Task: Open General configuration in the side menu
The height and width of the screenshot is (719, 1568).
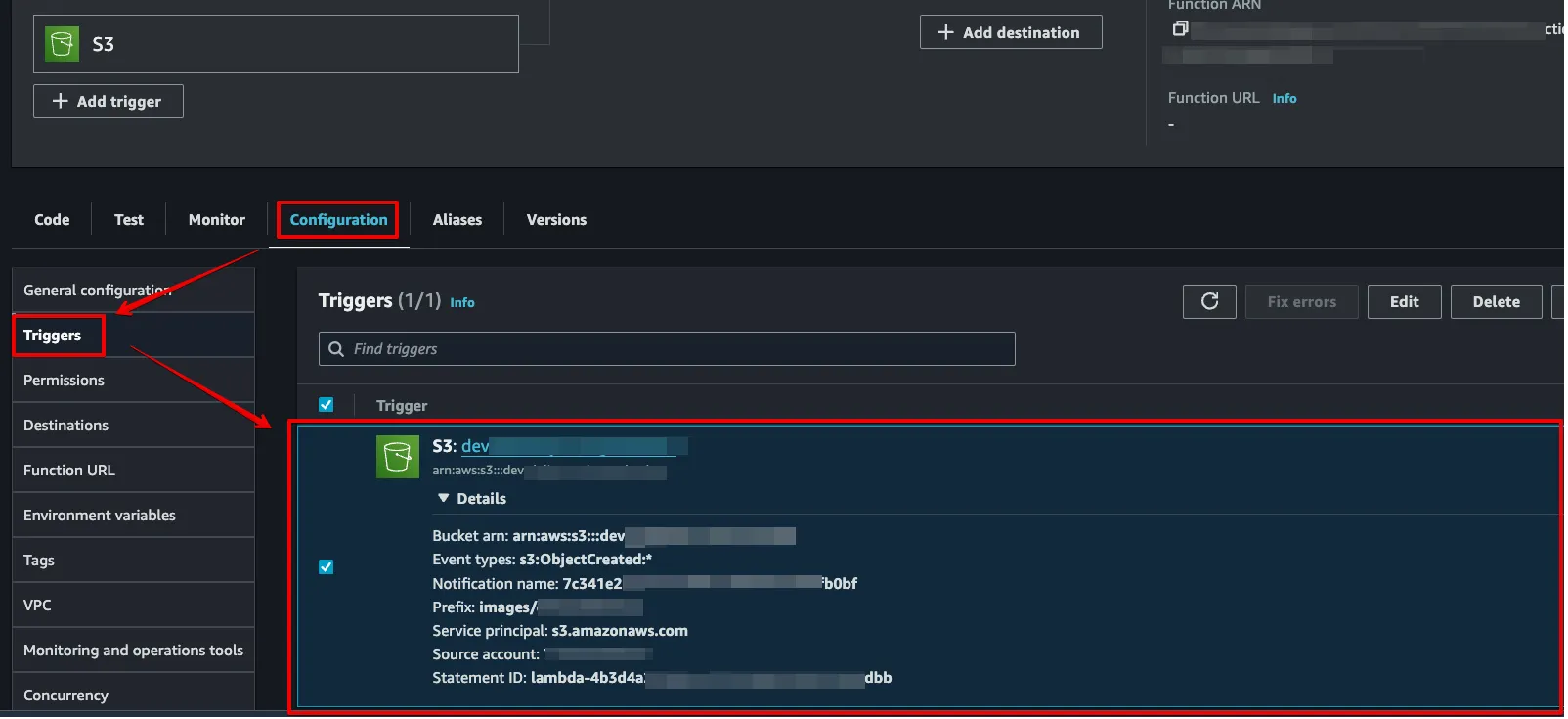Action: click(133, 291)
